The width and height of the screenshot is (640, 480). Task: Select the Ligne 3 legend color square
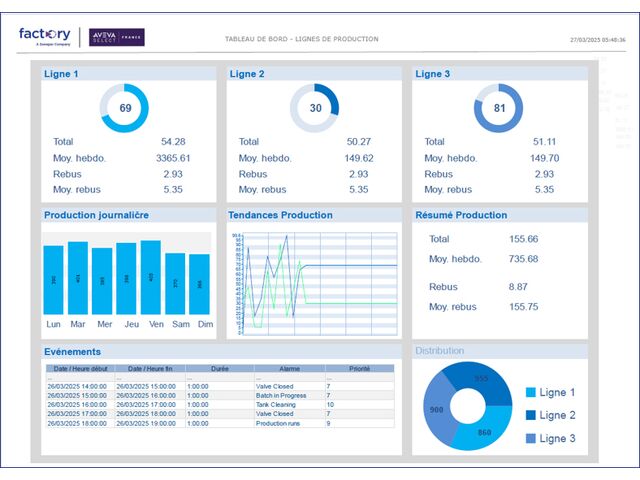530,438
